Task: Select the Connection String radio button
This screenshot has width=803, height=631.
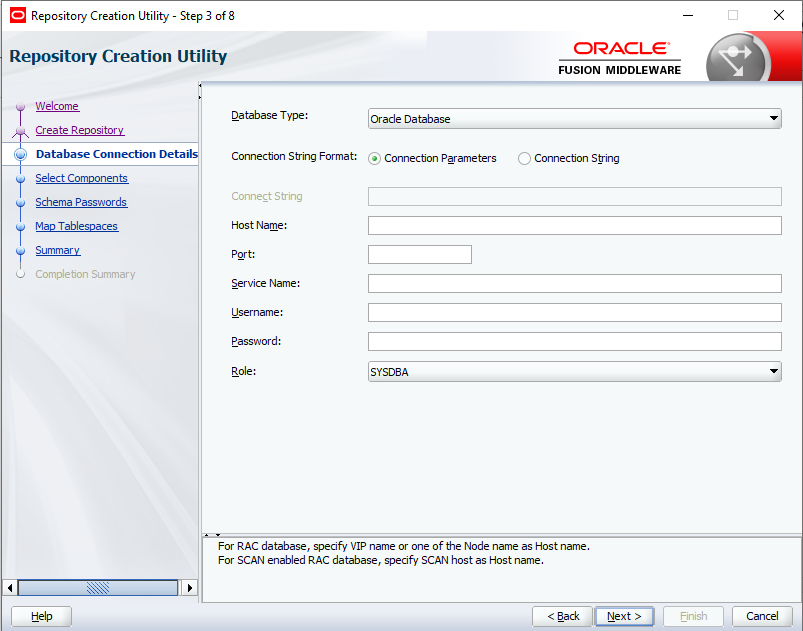Action: [522, 158]
